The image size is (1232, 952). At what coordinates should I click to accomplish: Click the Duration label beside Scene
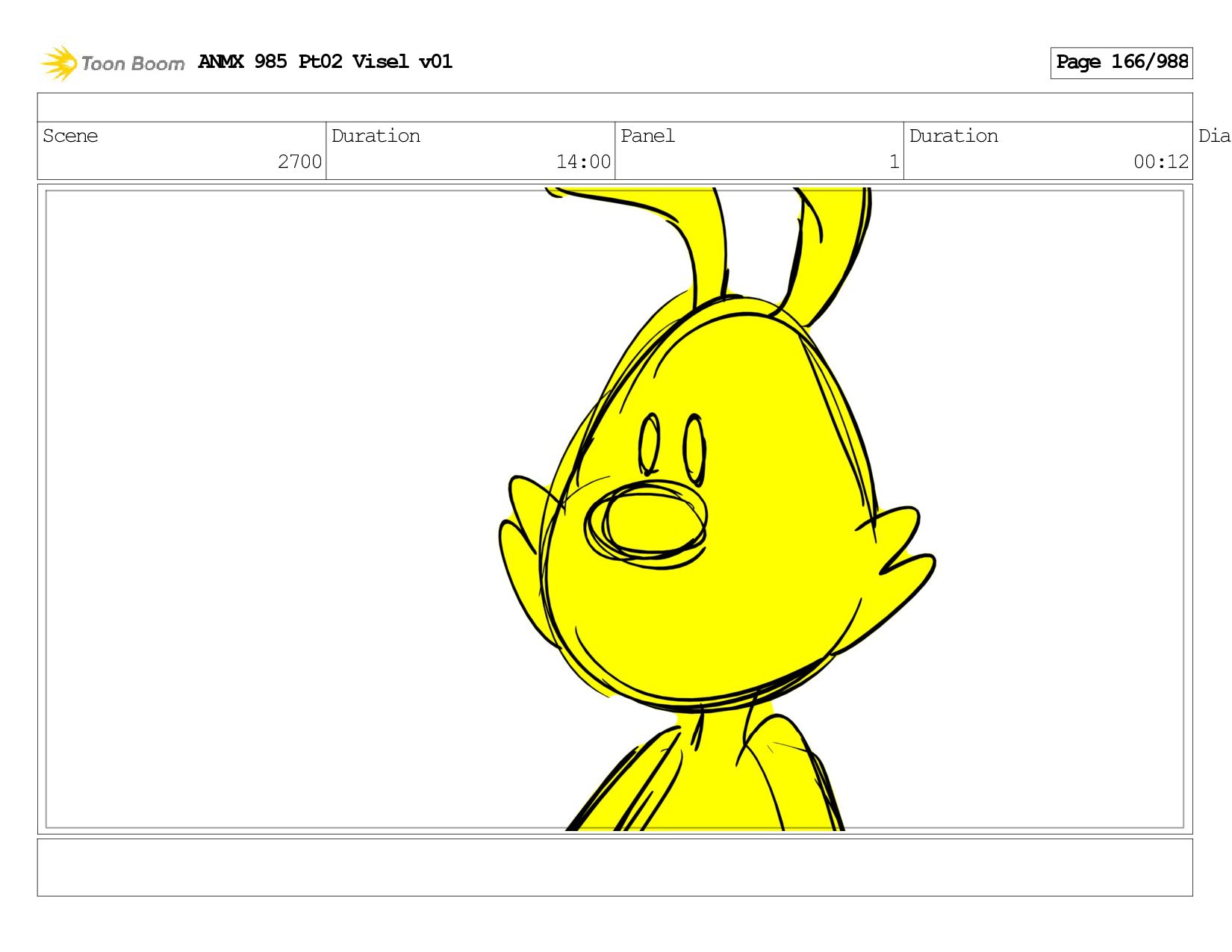click(376, 136)
